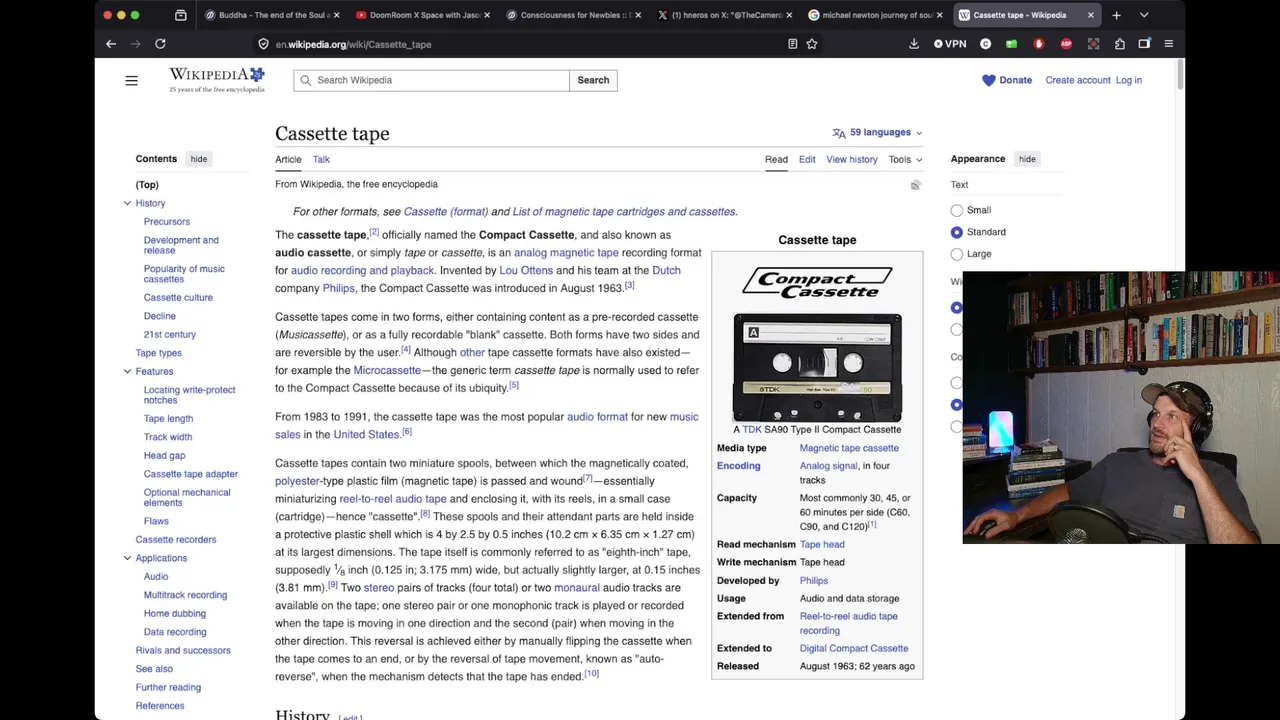Toggle reader view icon in address bar
1280x720 pixels.
792,44
